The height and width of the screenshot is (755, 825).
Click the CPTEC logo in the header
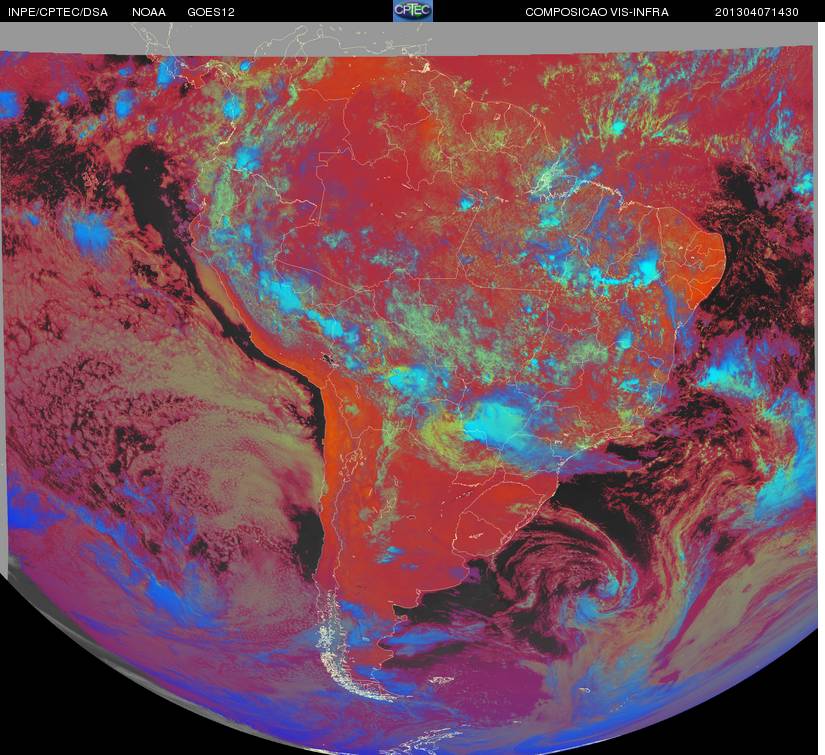click(x=413, y=11)
